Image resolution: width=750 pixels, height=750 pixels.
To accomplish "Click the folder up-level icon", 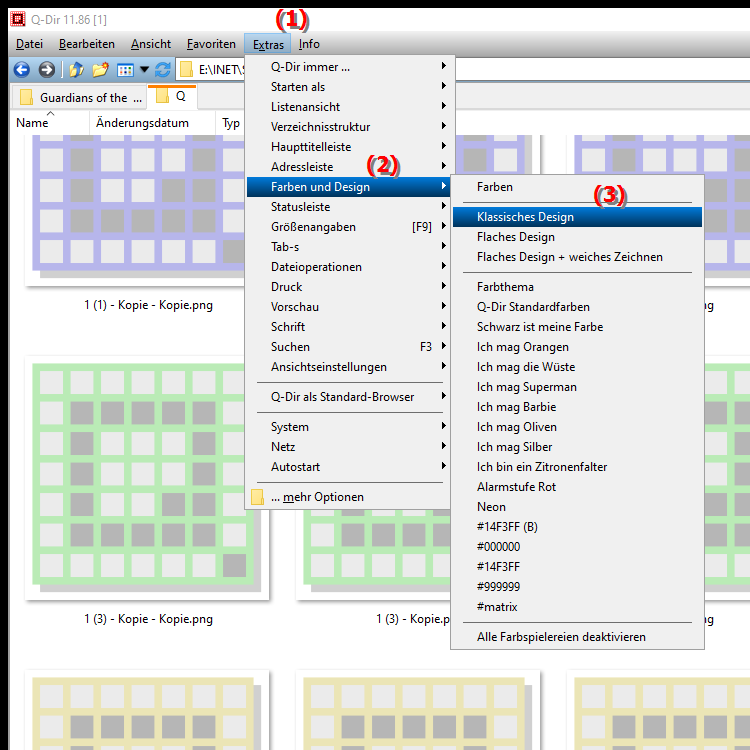I will (x=77, y=70).
